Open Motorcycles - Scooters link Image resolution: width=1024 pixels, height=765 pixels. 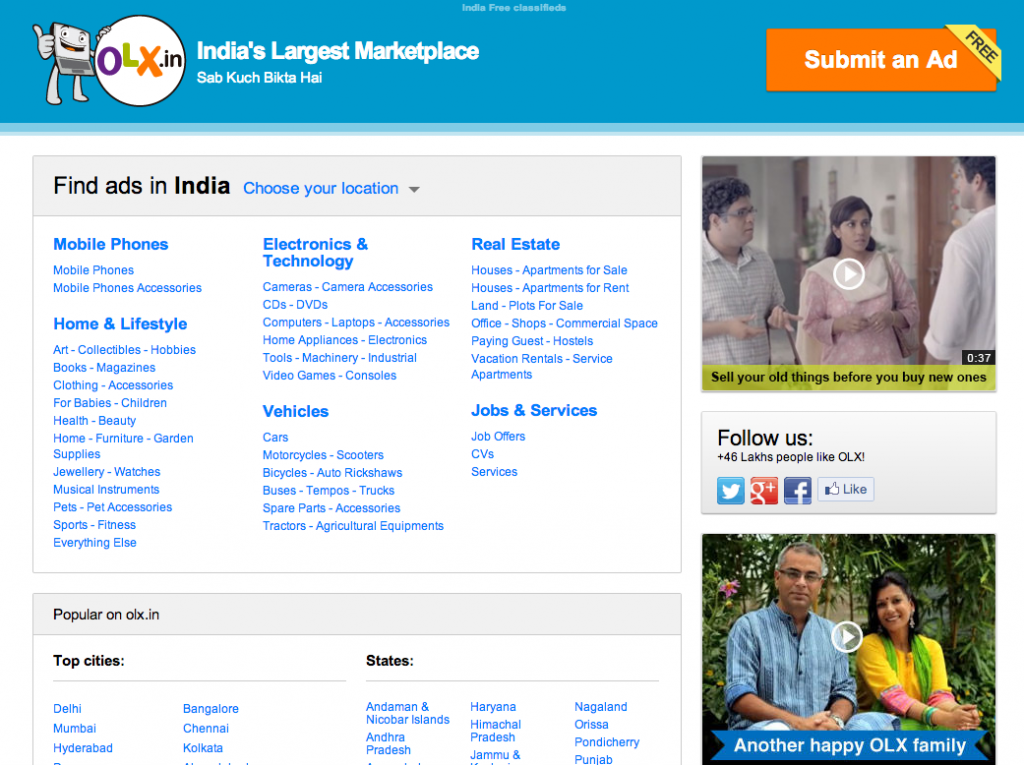click(x=323, y=455)
